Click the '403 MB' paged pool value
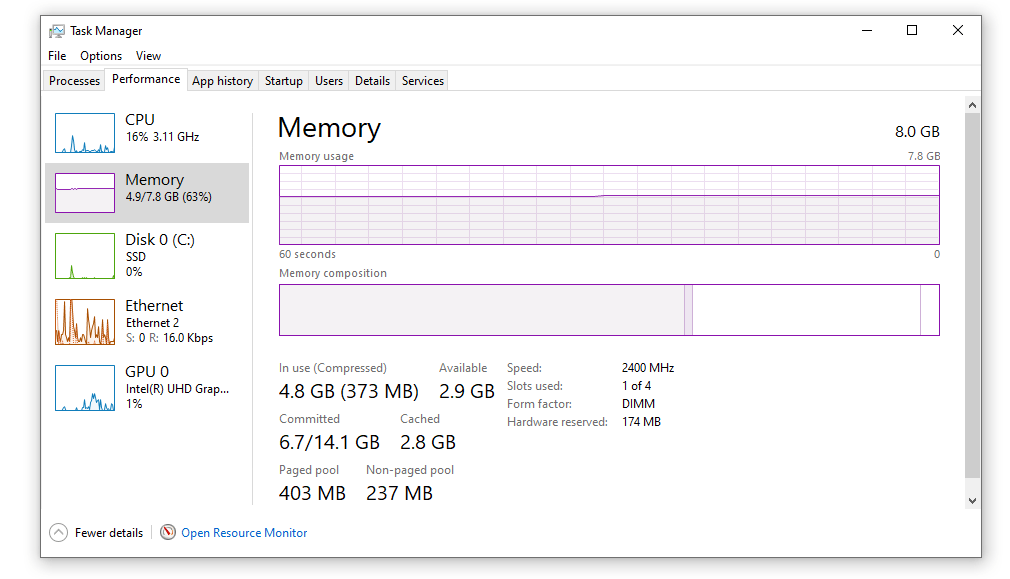 point(312,493)
